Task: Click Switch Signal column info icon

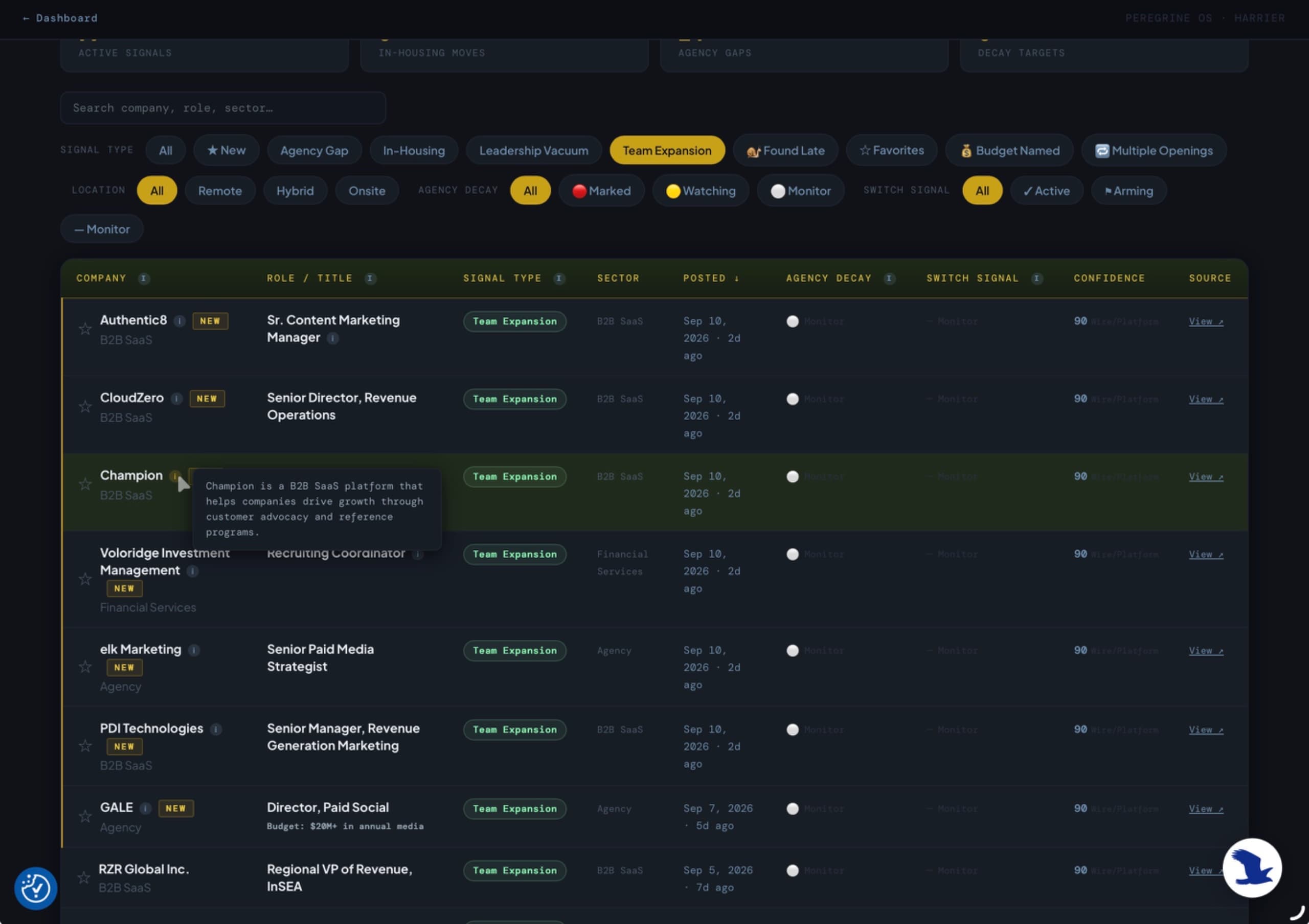Action: [1037, 278]
